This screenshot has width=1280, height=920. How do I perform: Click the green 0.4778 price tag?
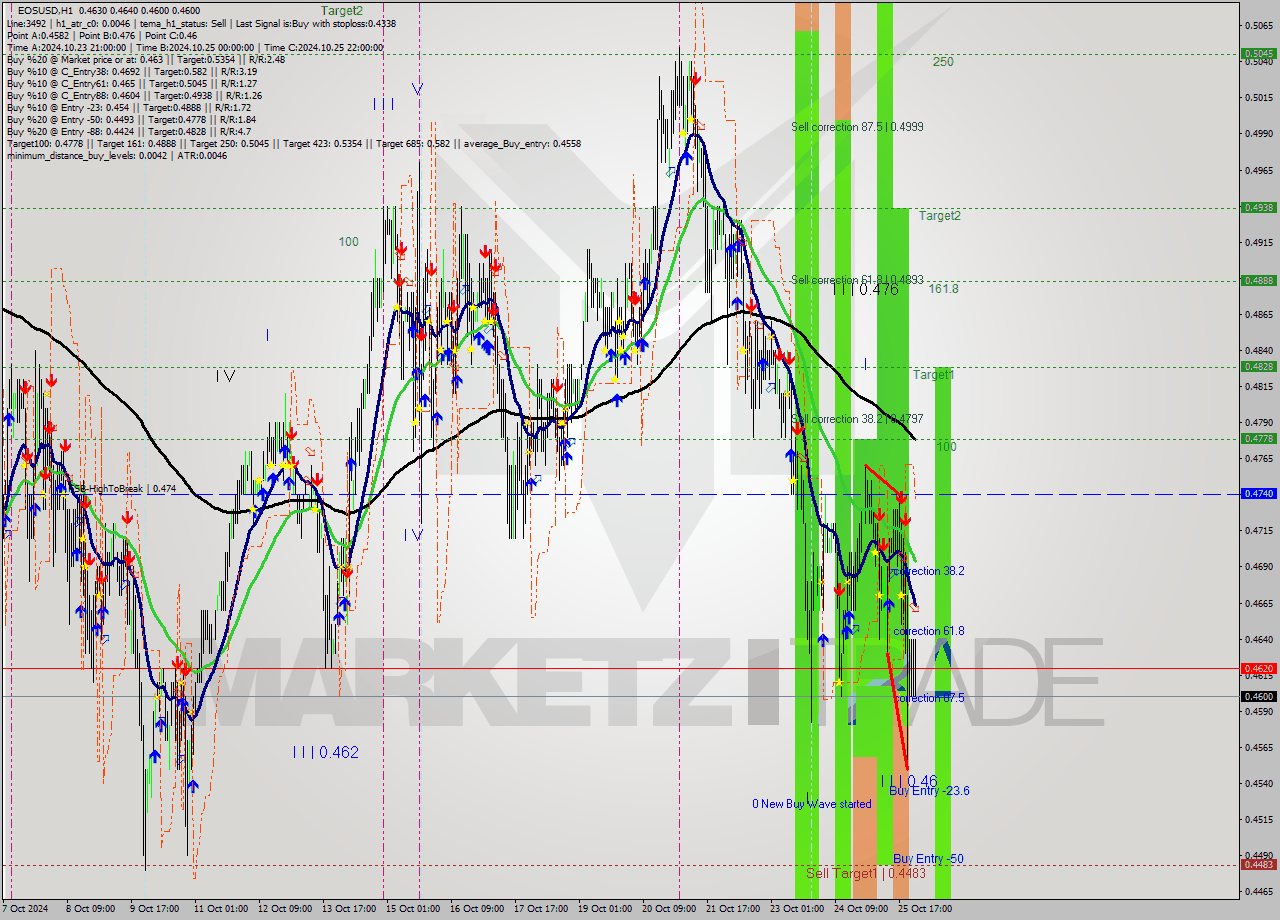click(1257, 439)
